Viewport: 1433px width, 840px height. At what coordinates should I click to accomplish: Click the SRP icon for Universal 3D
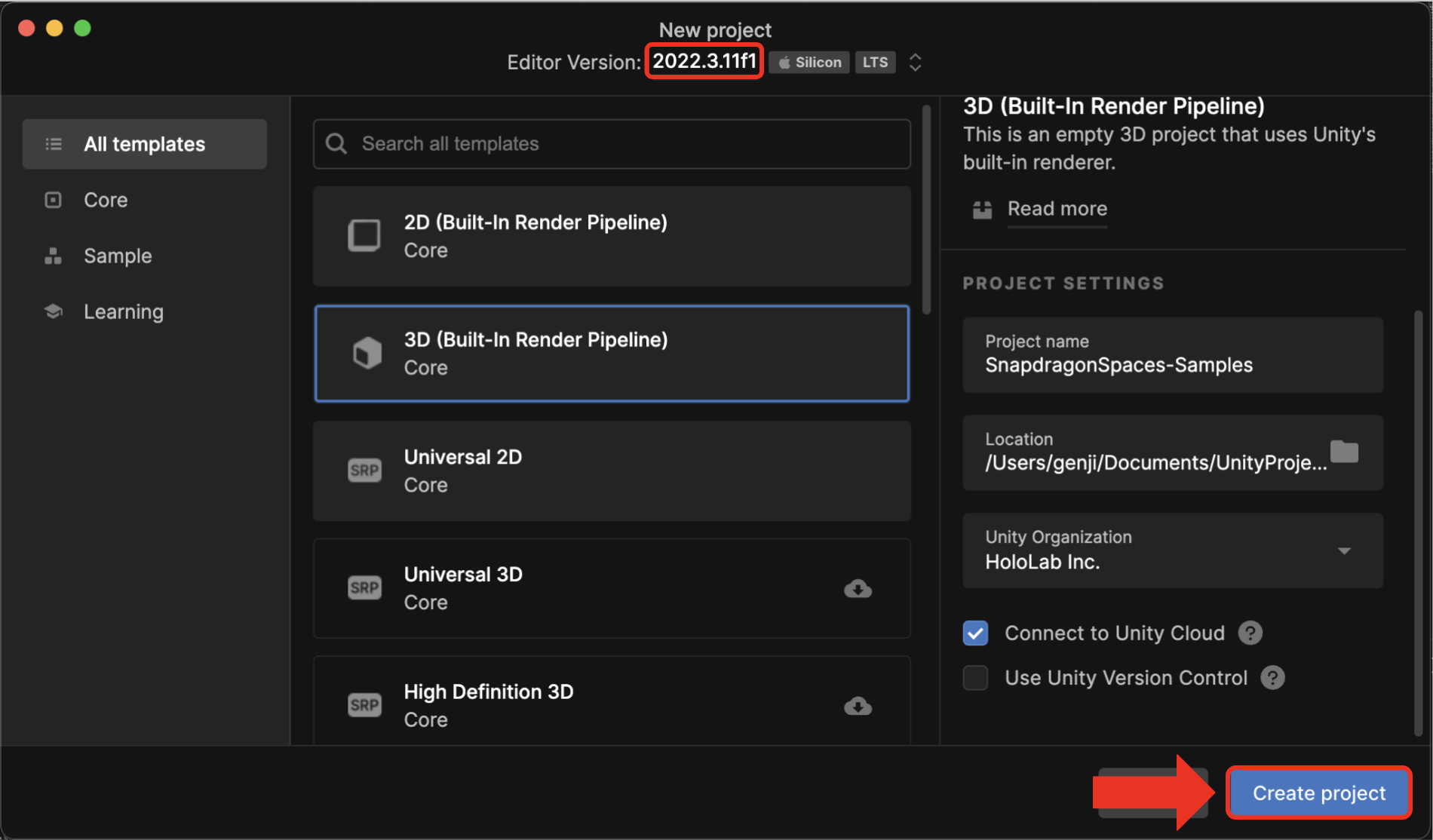coord(364,587)
